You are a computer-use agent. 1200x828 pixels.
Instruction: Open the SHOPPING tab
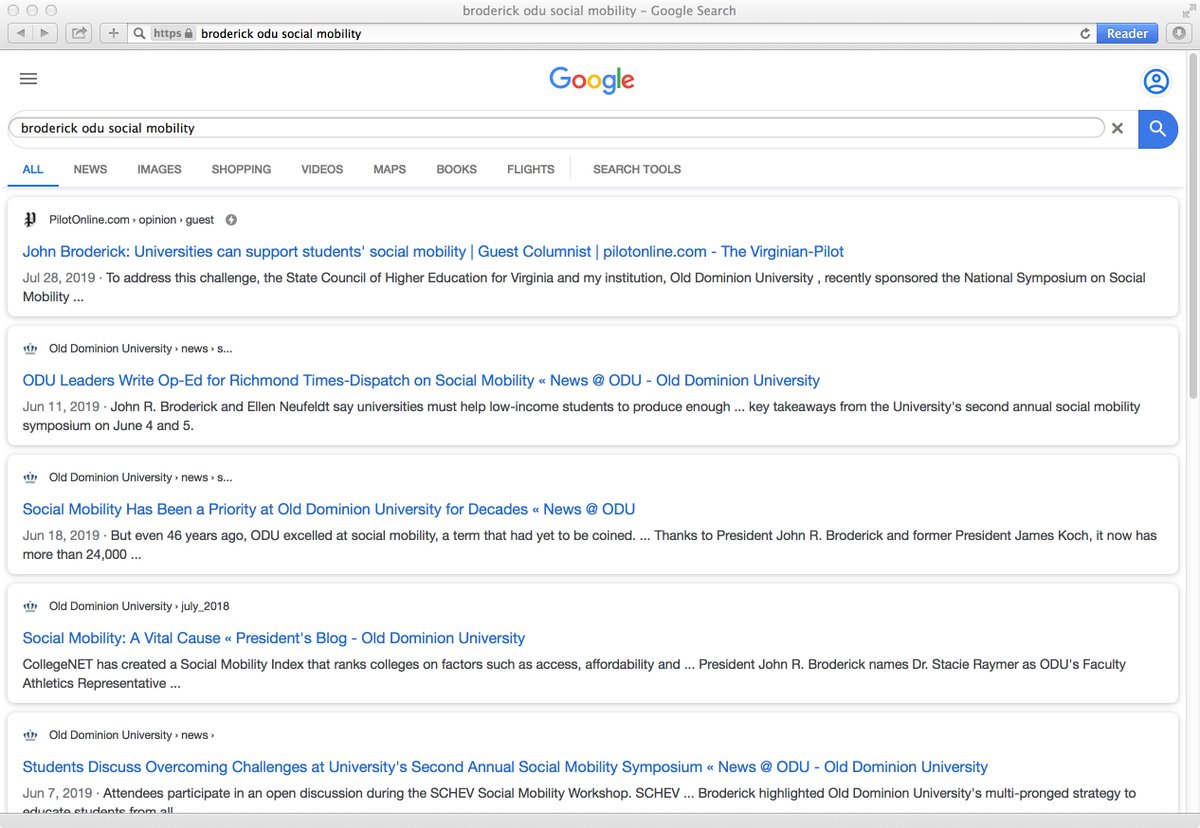[241, 170]
